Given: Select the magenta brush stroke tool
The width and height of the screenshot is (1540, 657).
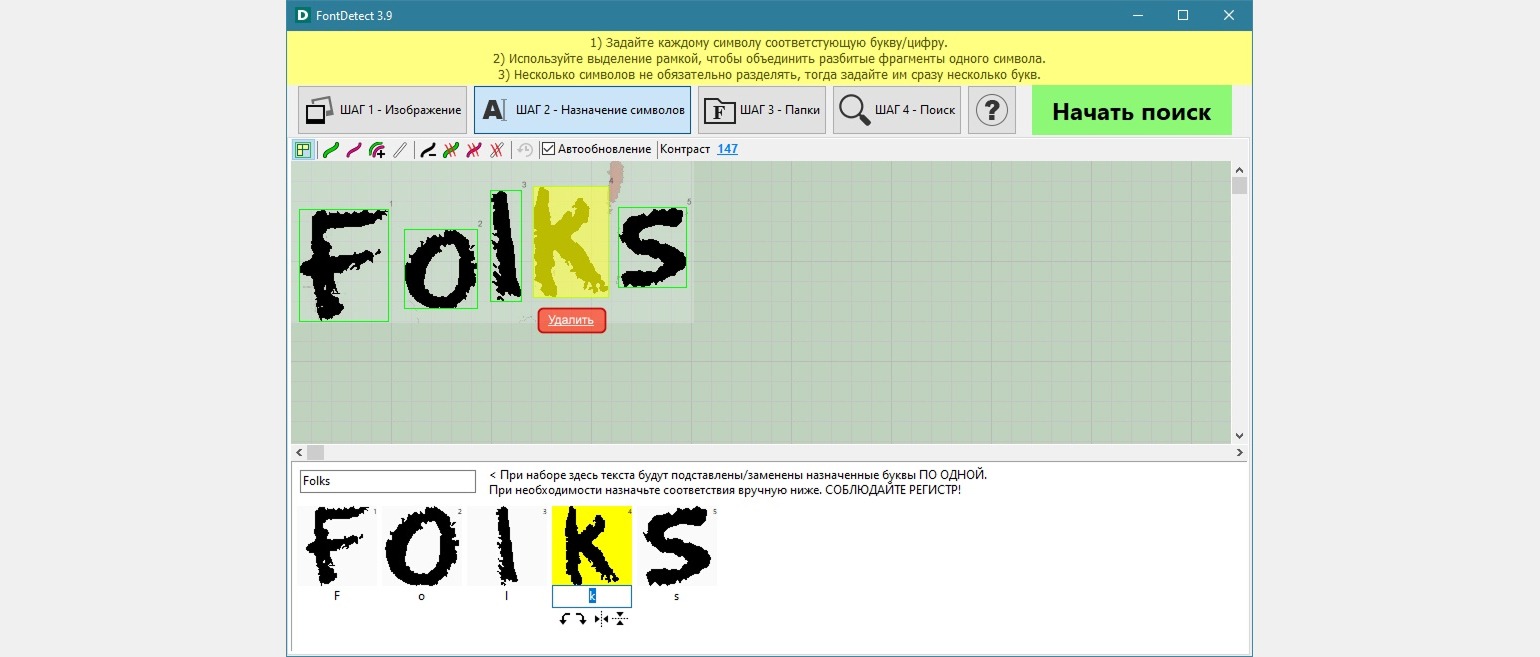Looking at the screenshot, I should tap(353, 150).
